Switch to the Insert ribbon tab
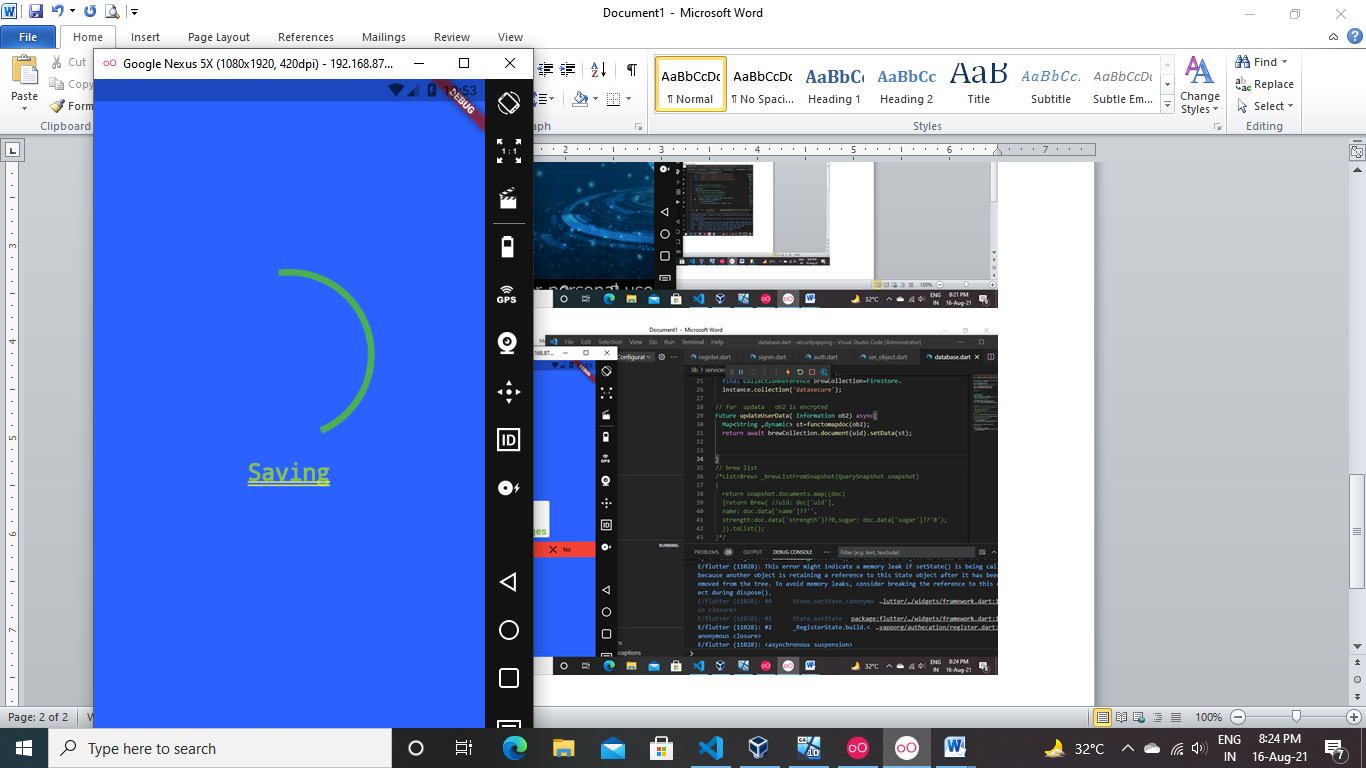This screenshot has width=1366, height=768. tap(145, 37)
